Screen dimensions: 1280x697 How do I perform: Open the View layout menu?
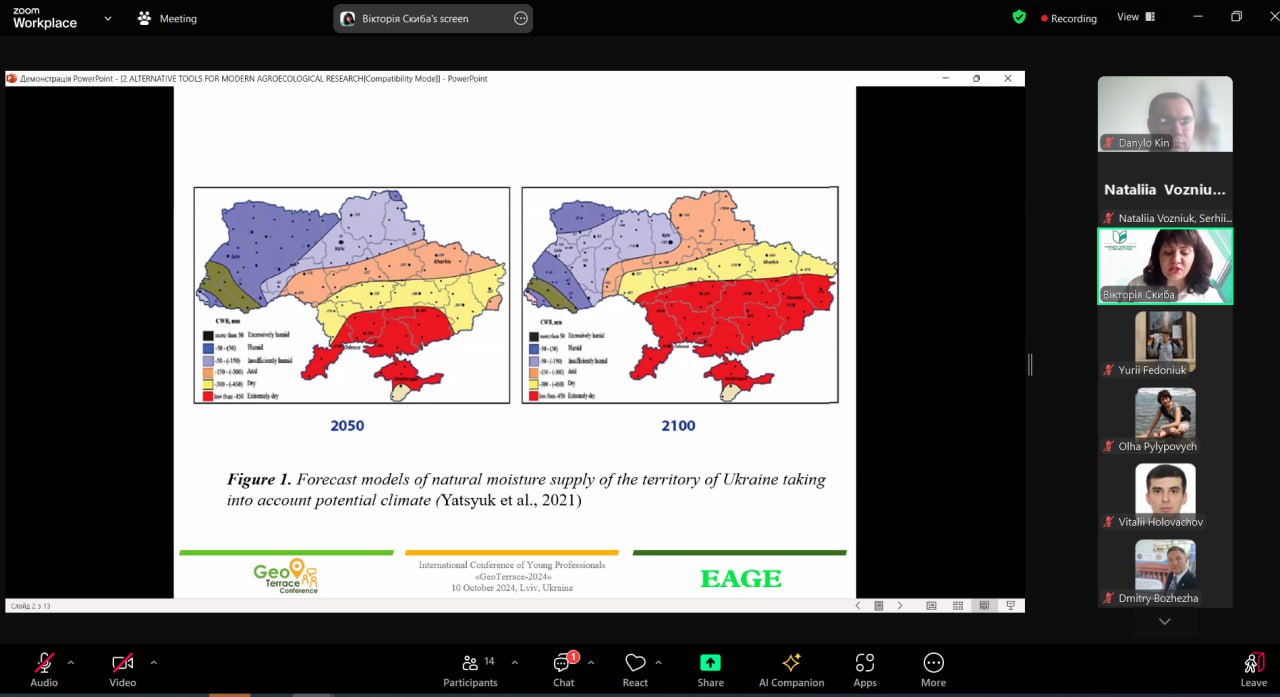pyautogui.click(x=1136, y=17)
